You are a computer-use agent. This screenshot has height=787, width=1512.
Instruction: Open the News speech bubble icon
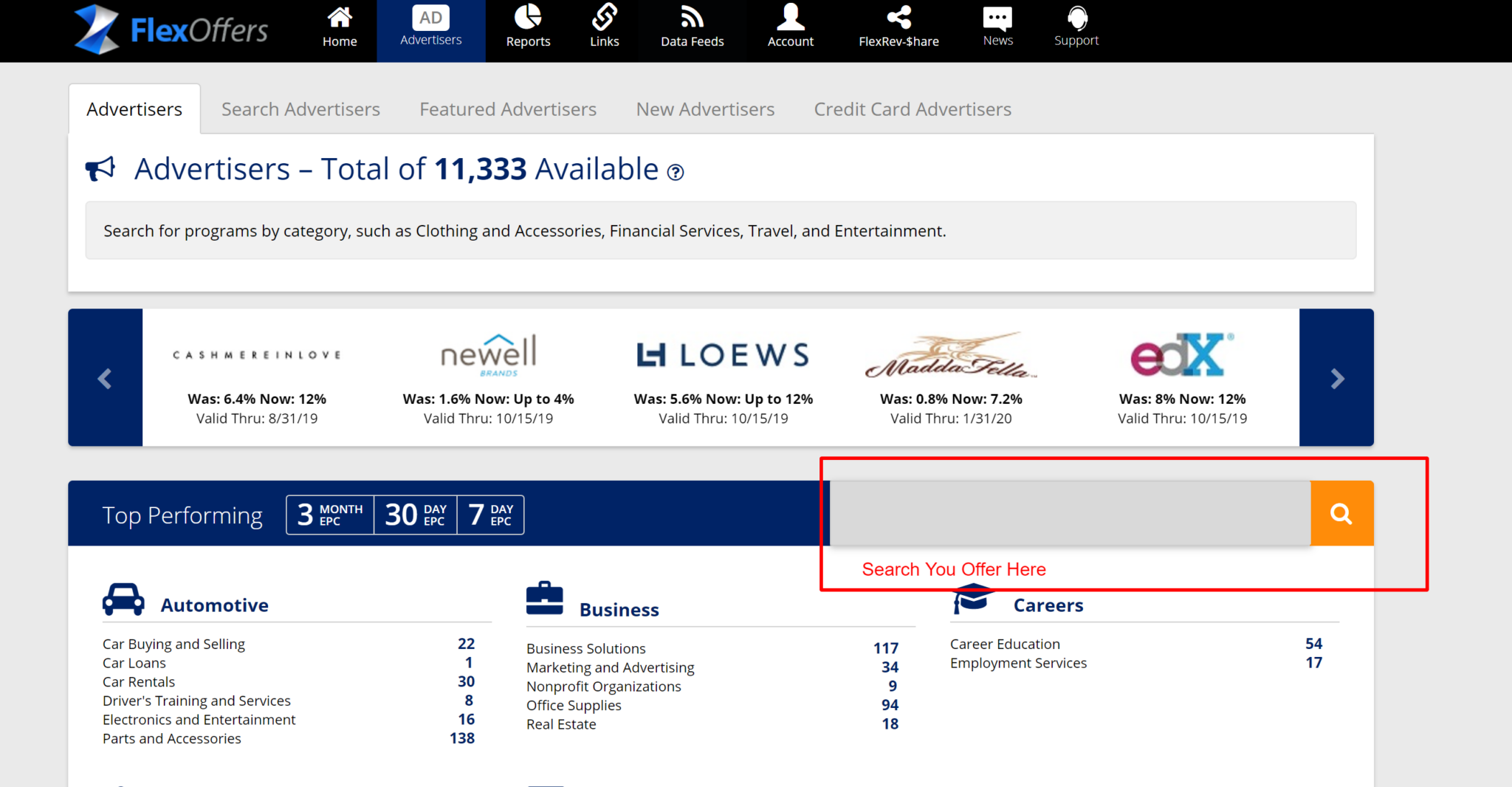(997, 17)
